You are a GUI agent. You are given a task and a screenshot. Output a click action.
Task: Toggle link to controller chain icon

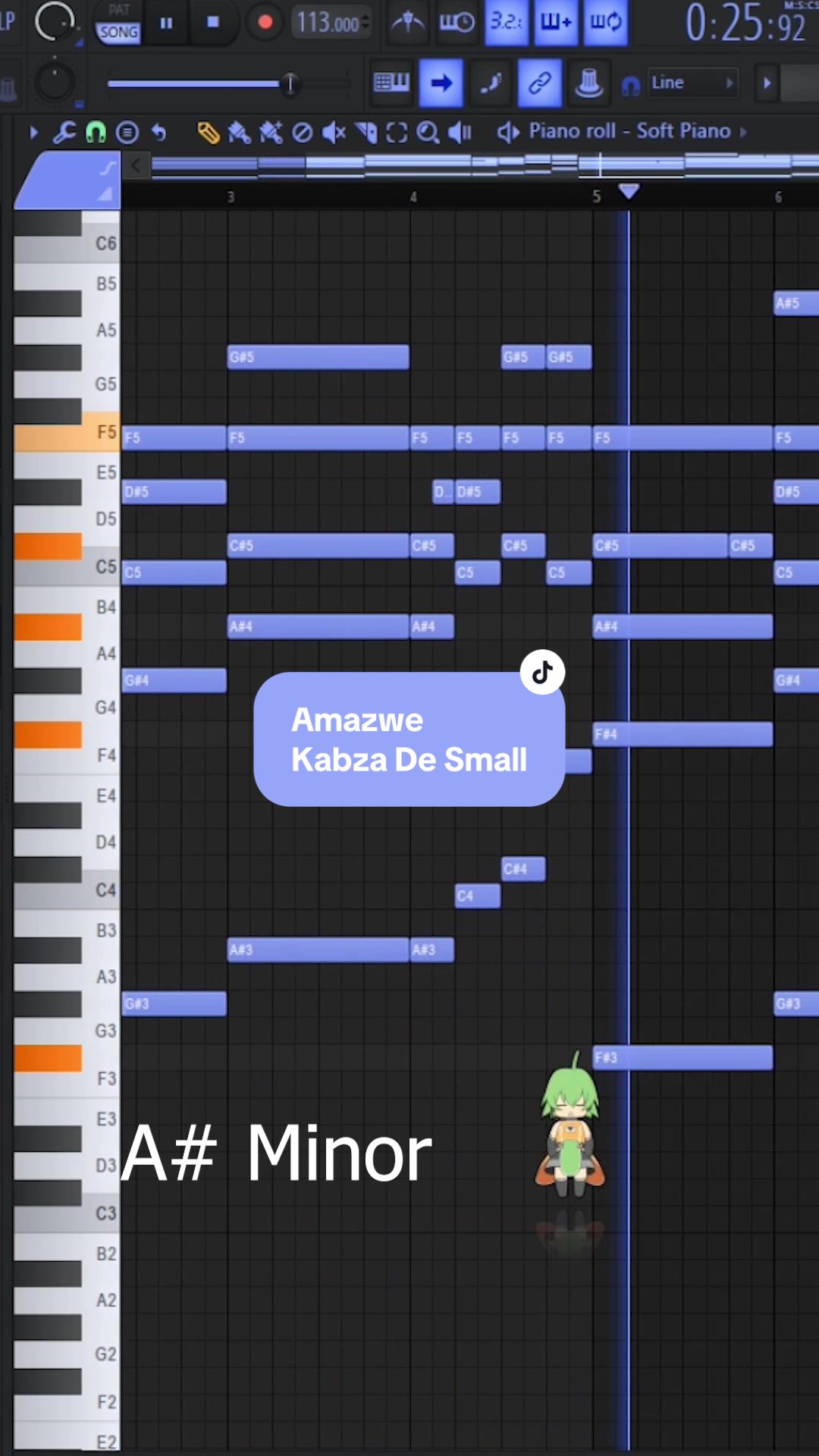pyautogui.click(x=539, y=83)
